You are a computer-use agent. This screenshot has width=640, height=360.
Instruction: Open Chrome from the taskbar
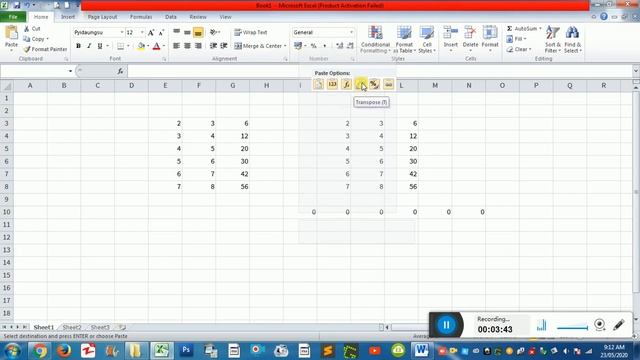[40, 351]
